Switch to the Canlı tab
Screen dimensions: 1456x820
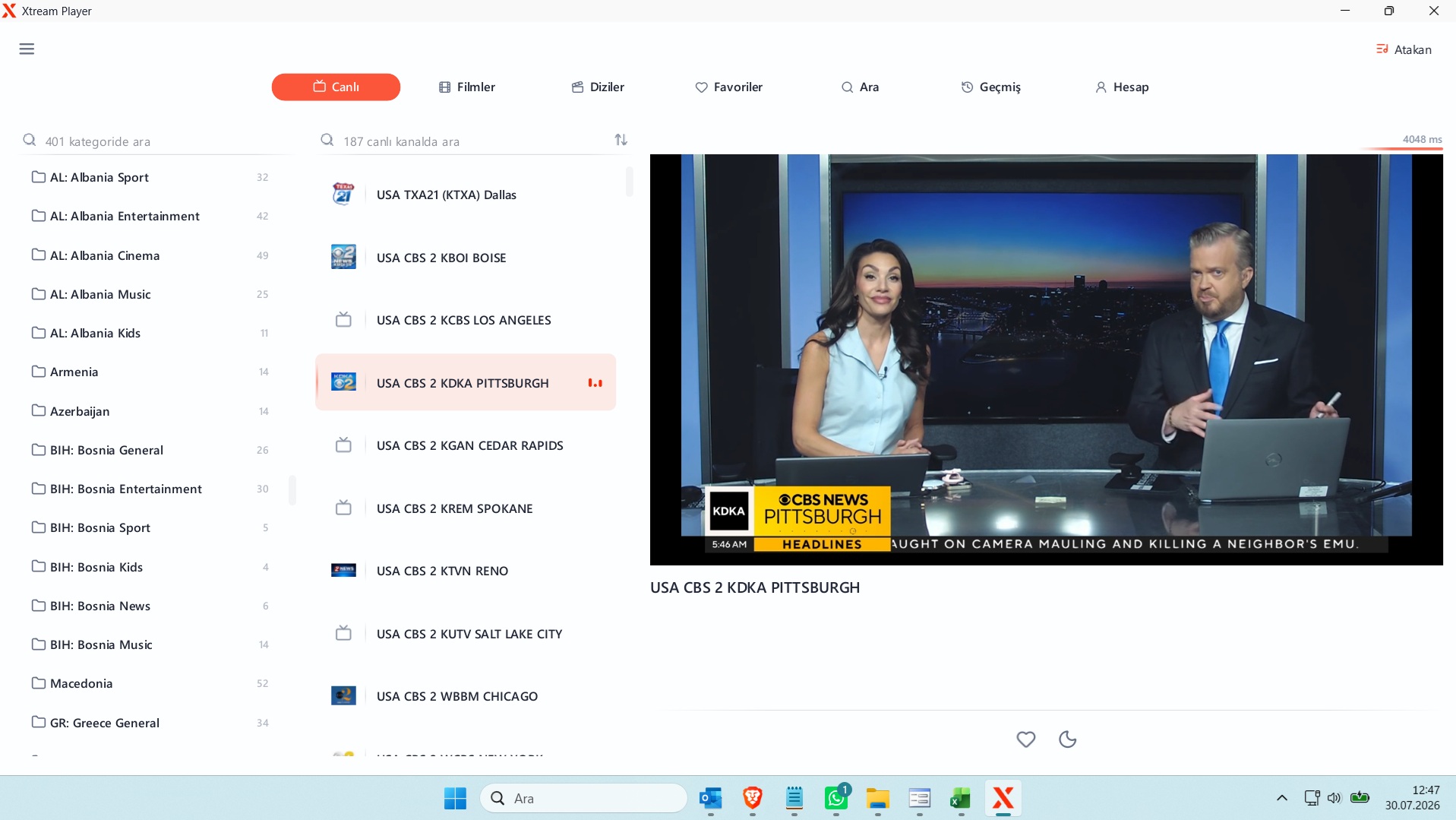pos(336,87)
